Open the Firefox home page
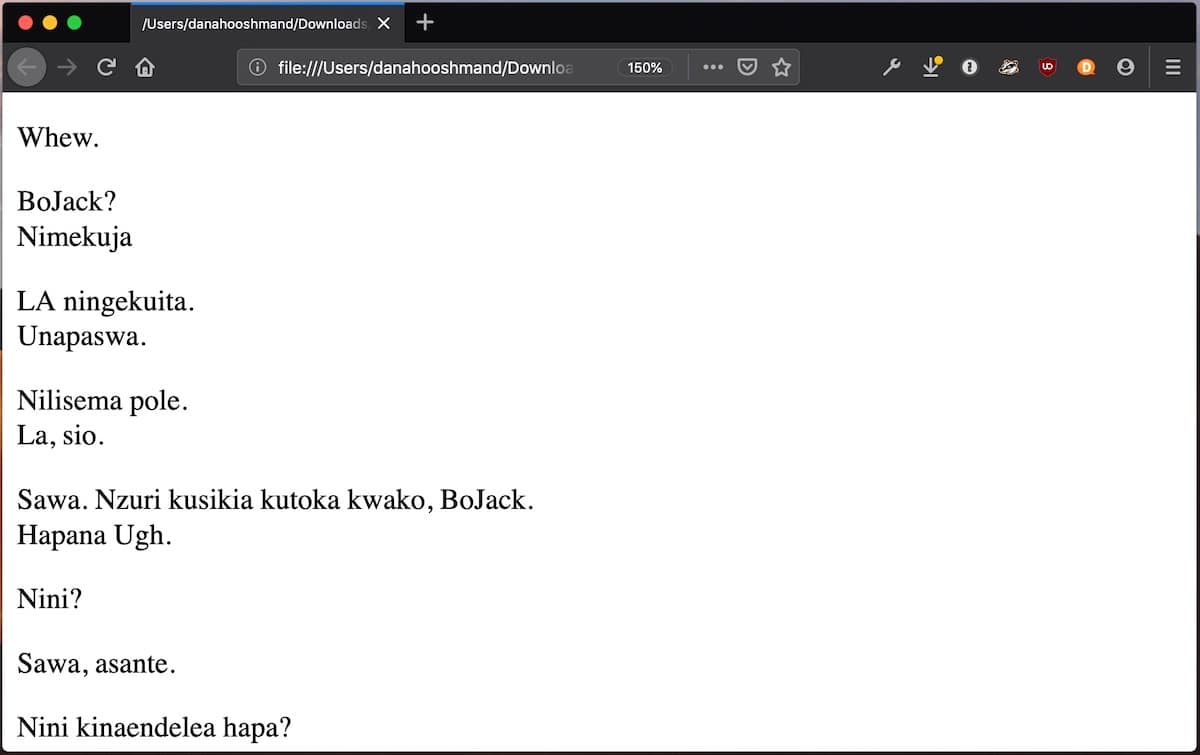 pos(145,67)
